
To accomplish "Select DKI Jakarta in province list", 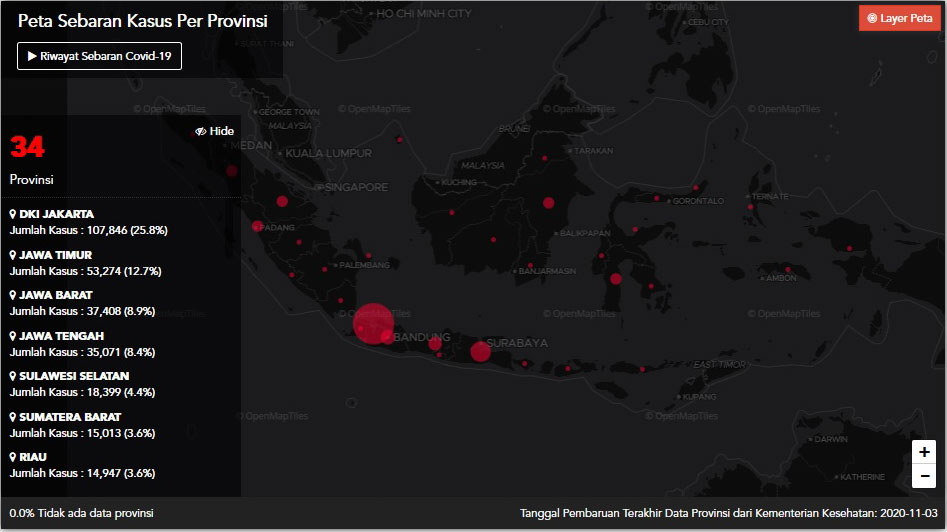I will click(56, 214).
